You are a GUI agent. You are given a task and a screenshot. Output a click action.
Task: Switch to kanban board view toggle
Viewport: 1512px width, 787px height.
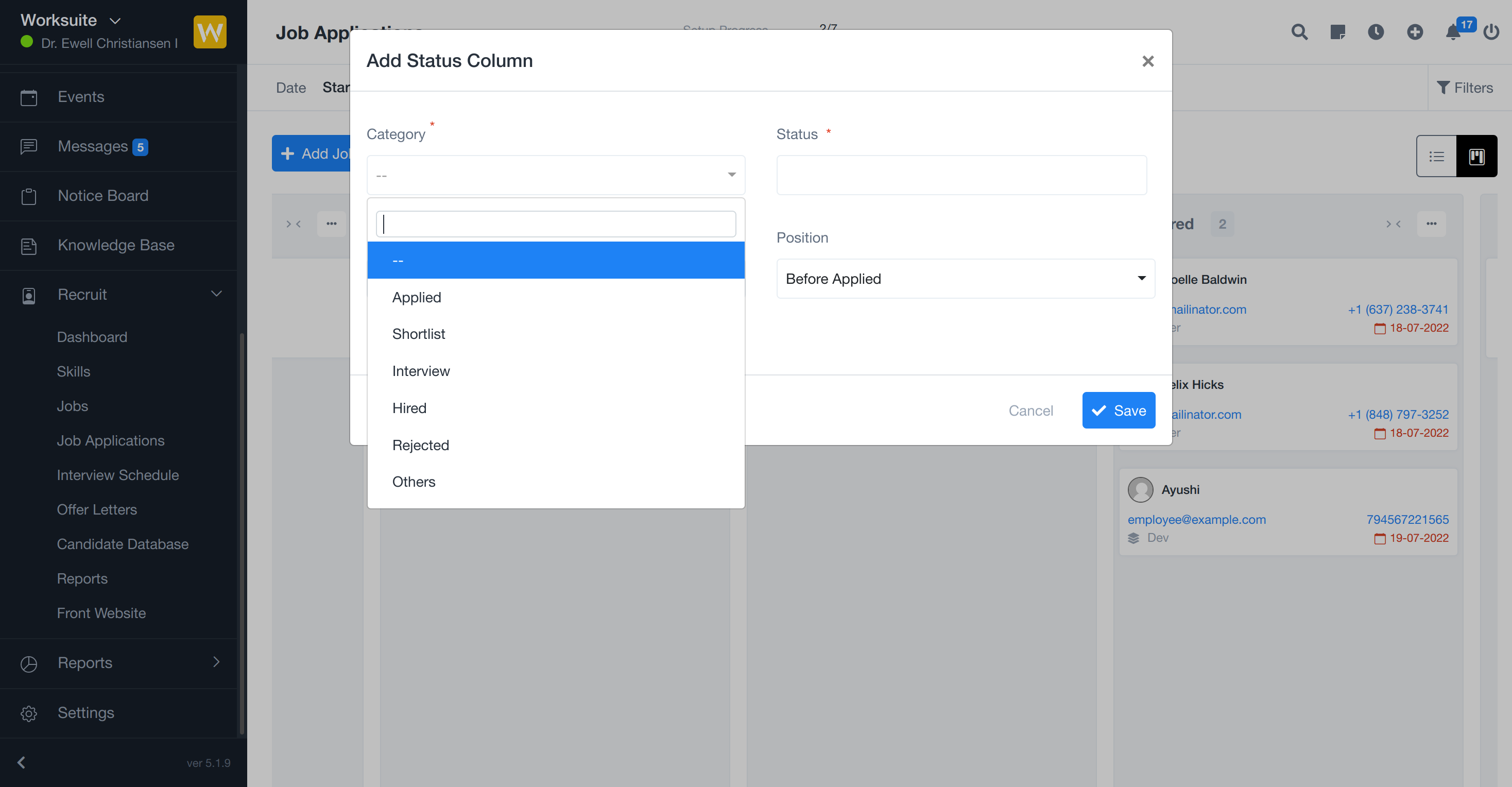(1477, 156)
